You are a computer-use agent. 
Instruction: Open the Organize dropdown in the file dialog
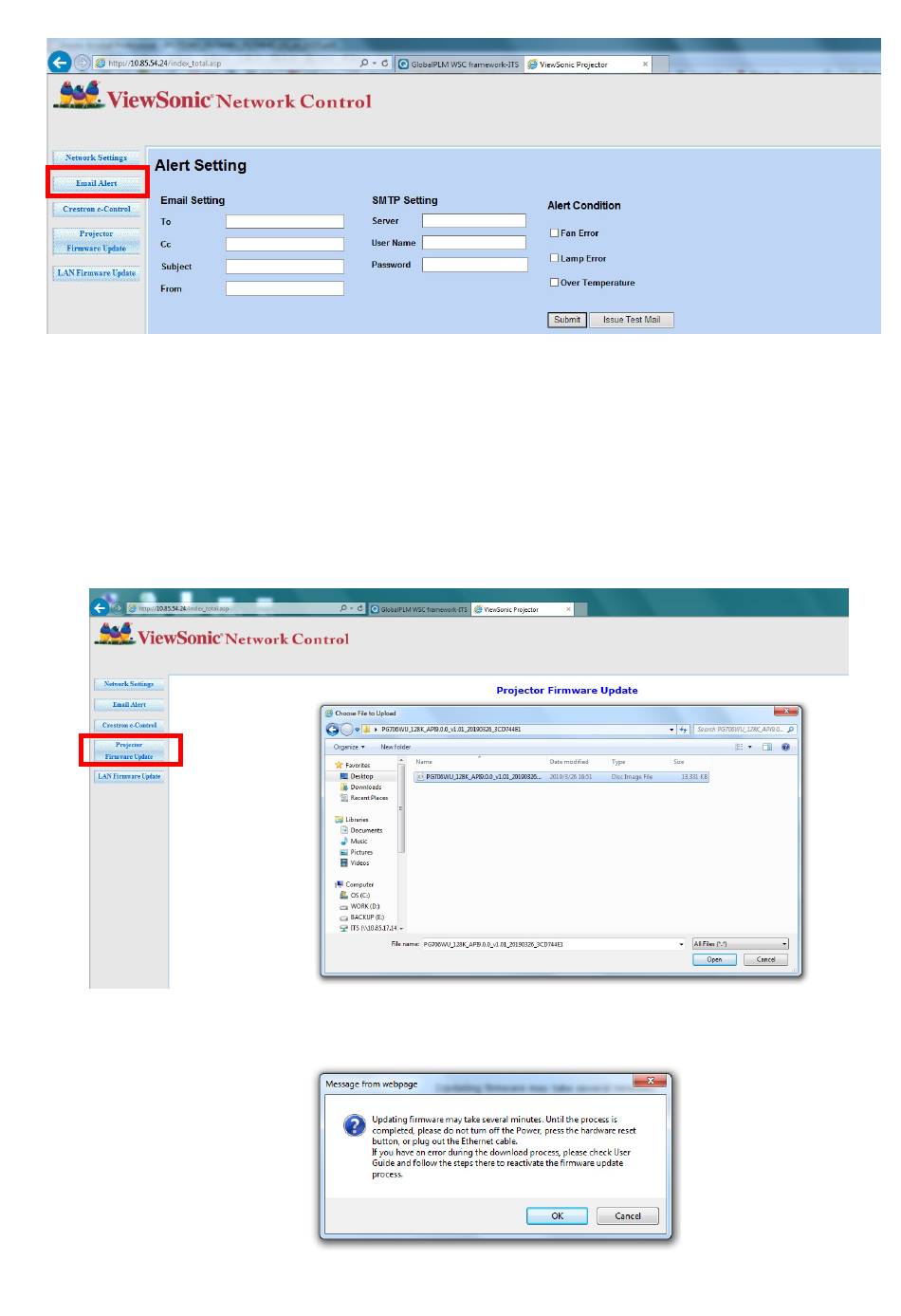coord(349,748)
